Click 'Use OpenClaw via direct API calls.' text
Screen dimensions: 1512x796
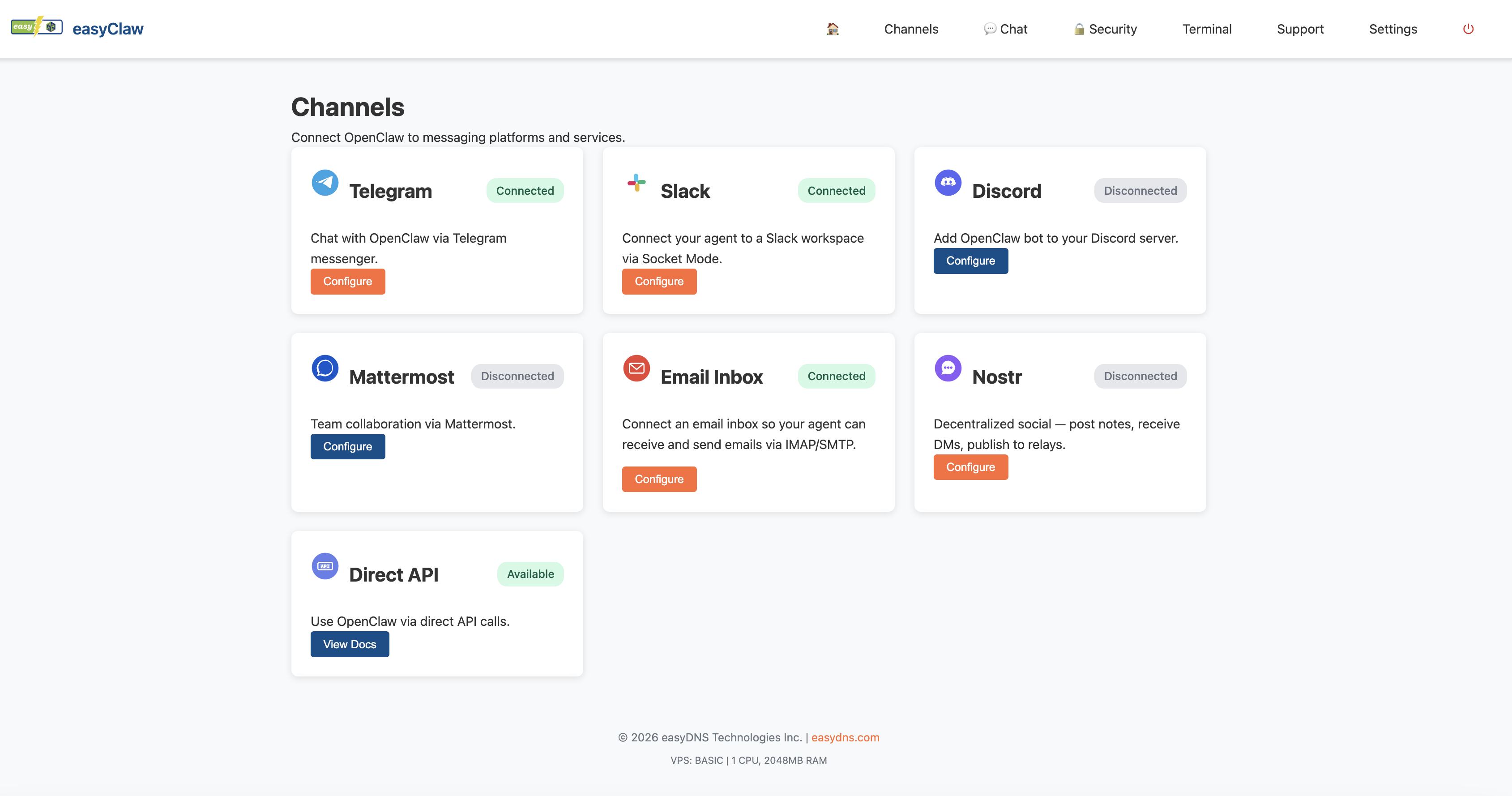410,621
